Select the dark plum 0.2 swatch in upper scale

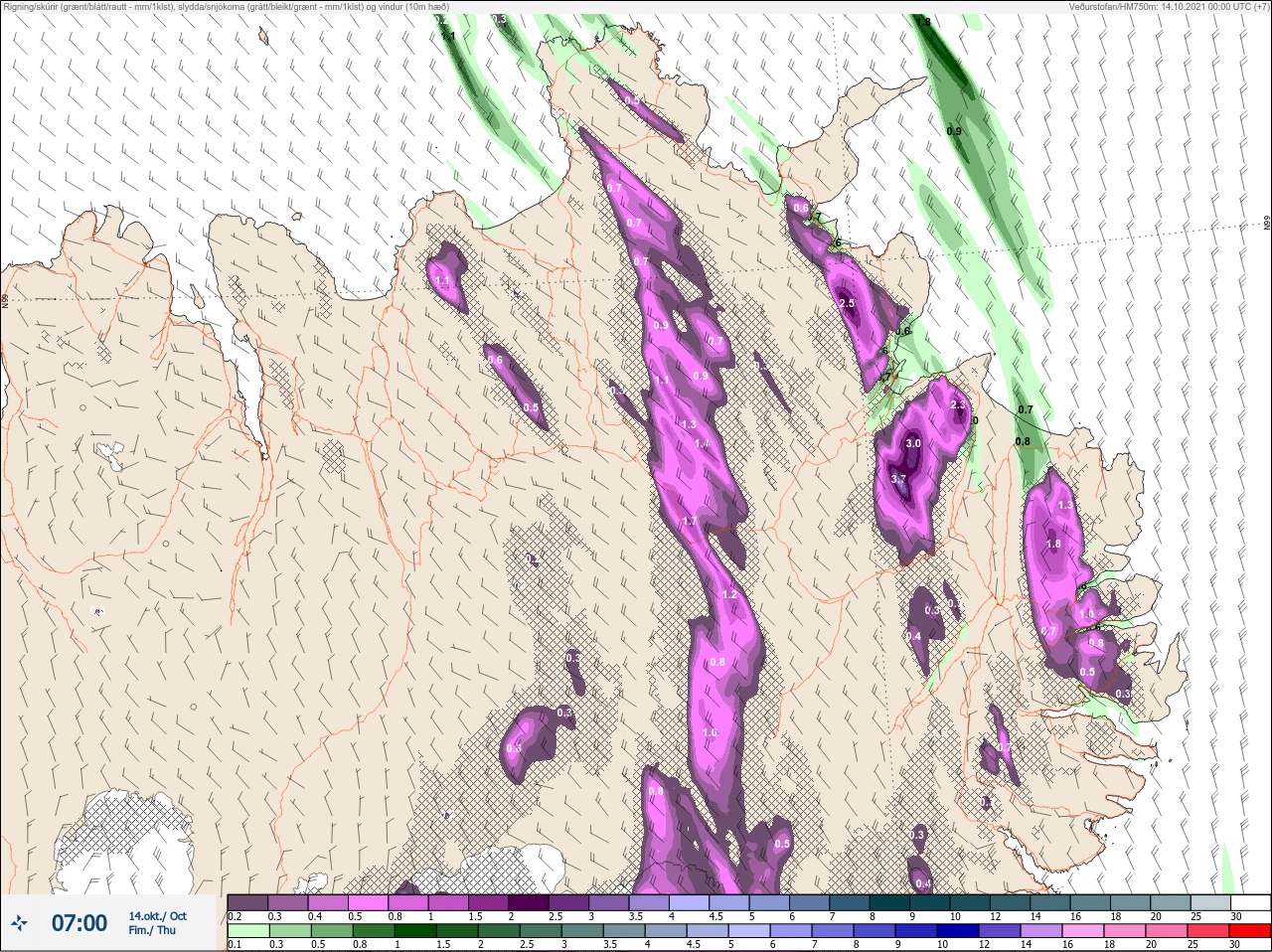point(247,902)
